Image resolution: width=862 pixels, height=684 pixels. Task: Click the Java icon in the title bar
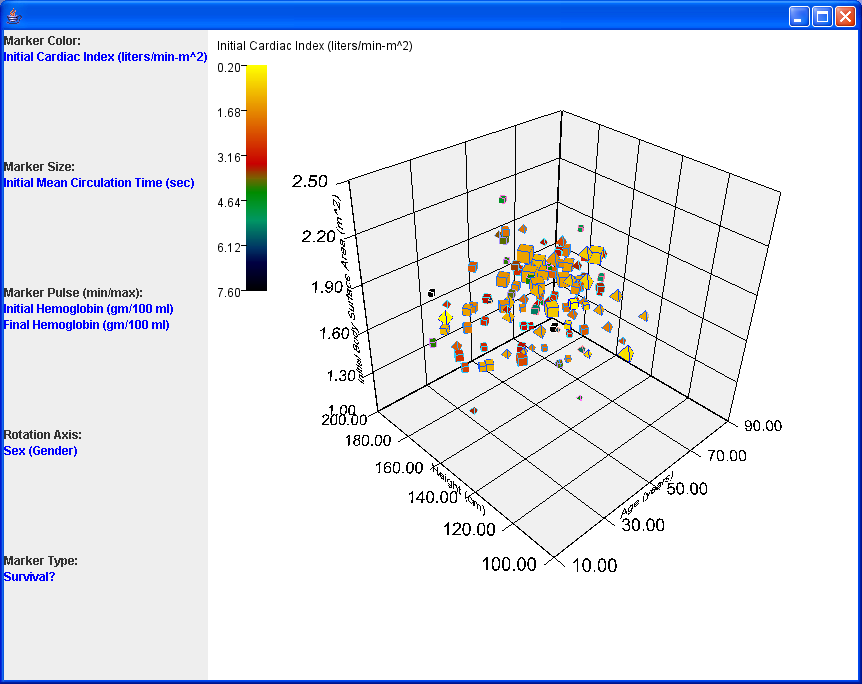coord(13,16)
